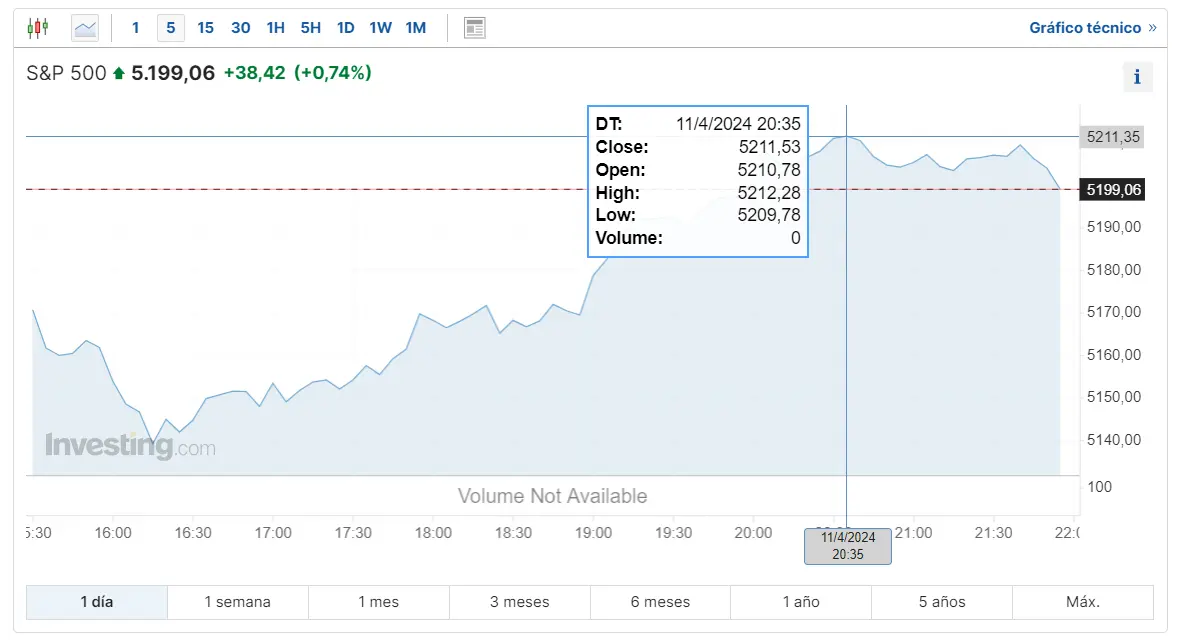Switch to candlestick chart type icon
Screen dimensions: 1181x643
point(38,29)
